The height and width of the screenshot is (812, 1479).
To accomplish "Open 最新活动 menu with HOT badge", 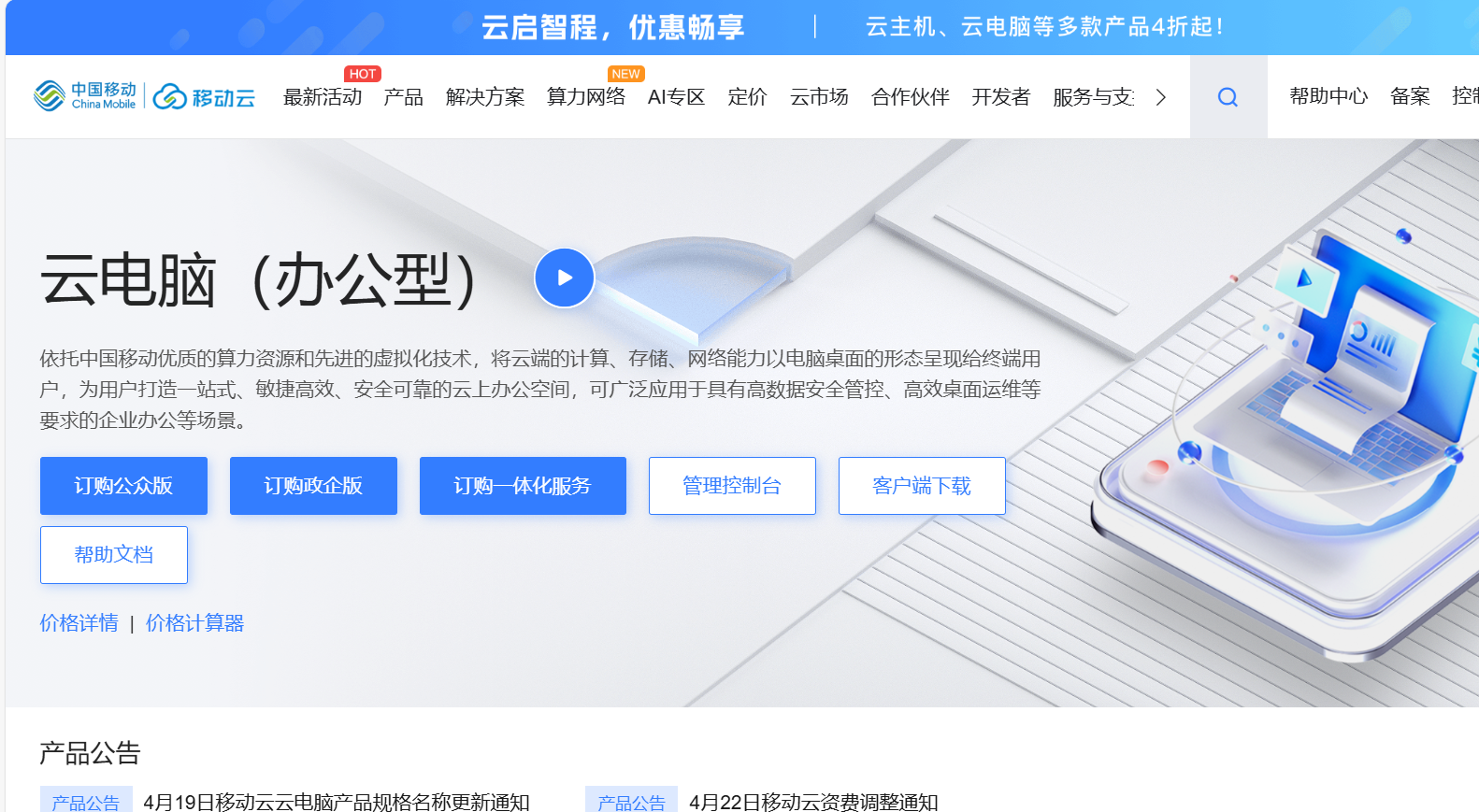I will pos(323,97).
